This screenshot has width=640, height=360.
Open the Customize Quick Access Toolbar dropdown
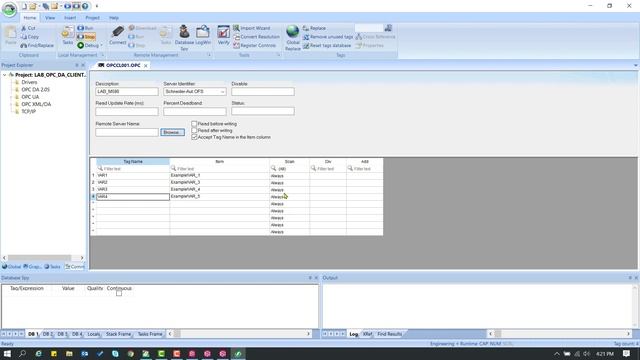(x=97, y=6)
